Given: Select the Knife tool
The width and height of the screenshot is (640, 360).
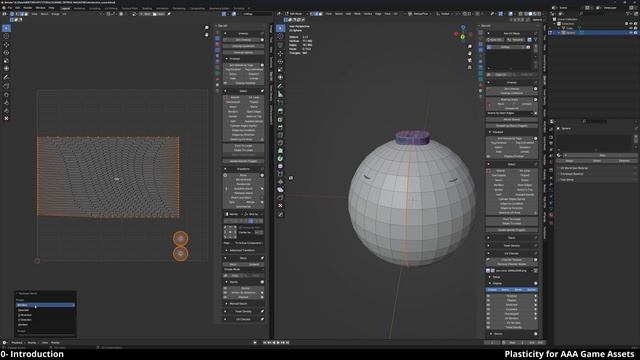Looking at the screenshot, I should (280, 143).
